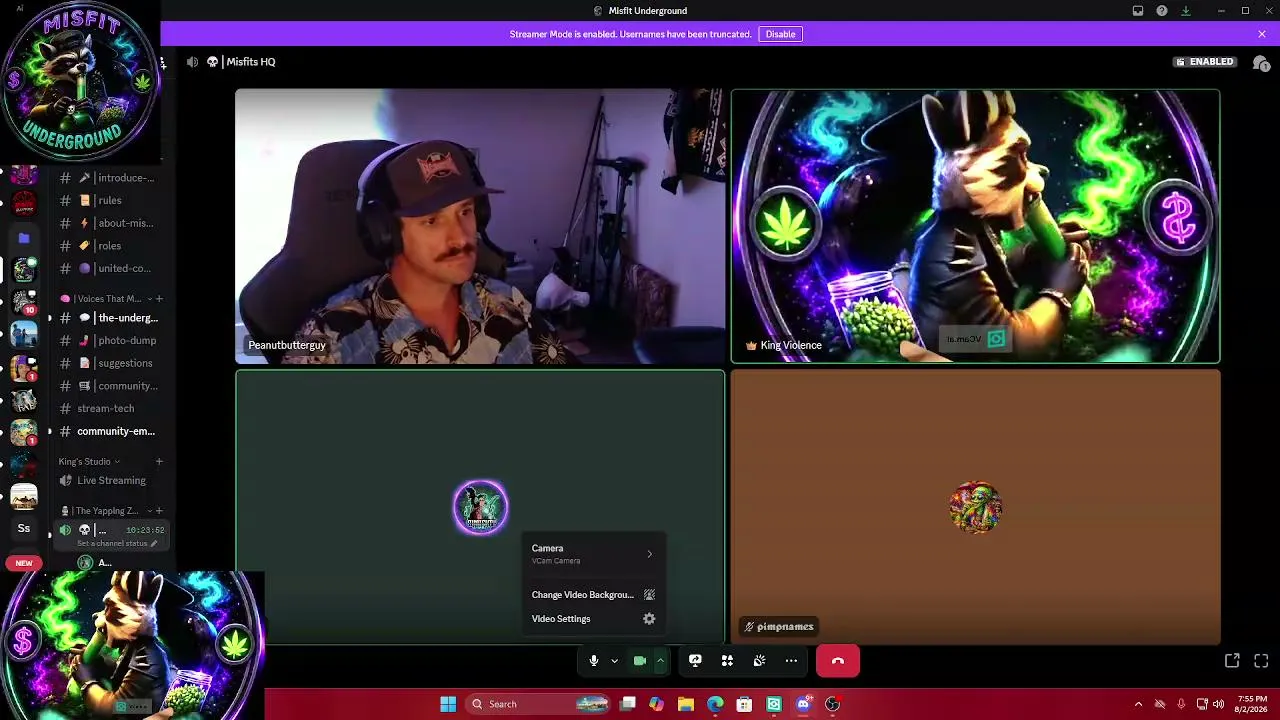Turn off the camera with the green button
1280x720 pixels.
pyautogui.click(x=640, y=661)
